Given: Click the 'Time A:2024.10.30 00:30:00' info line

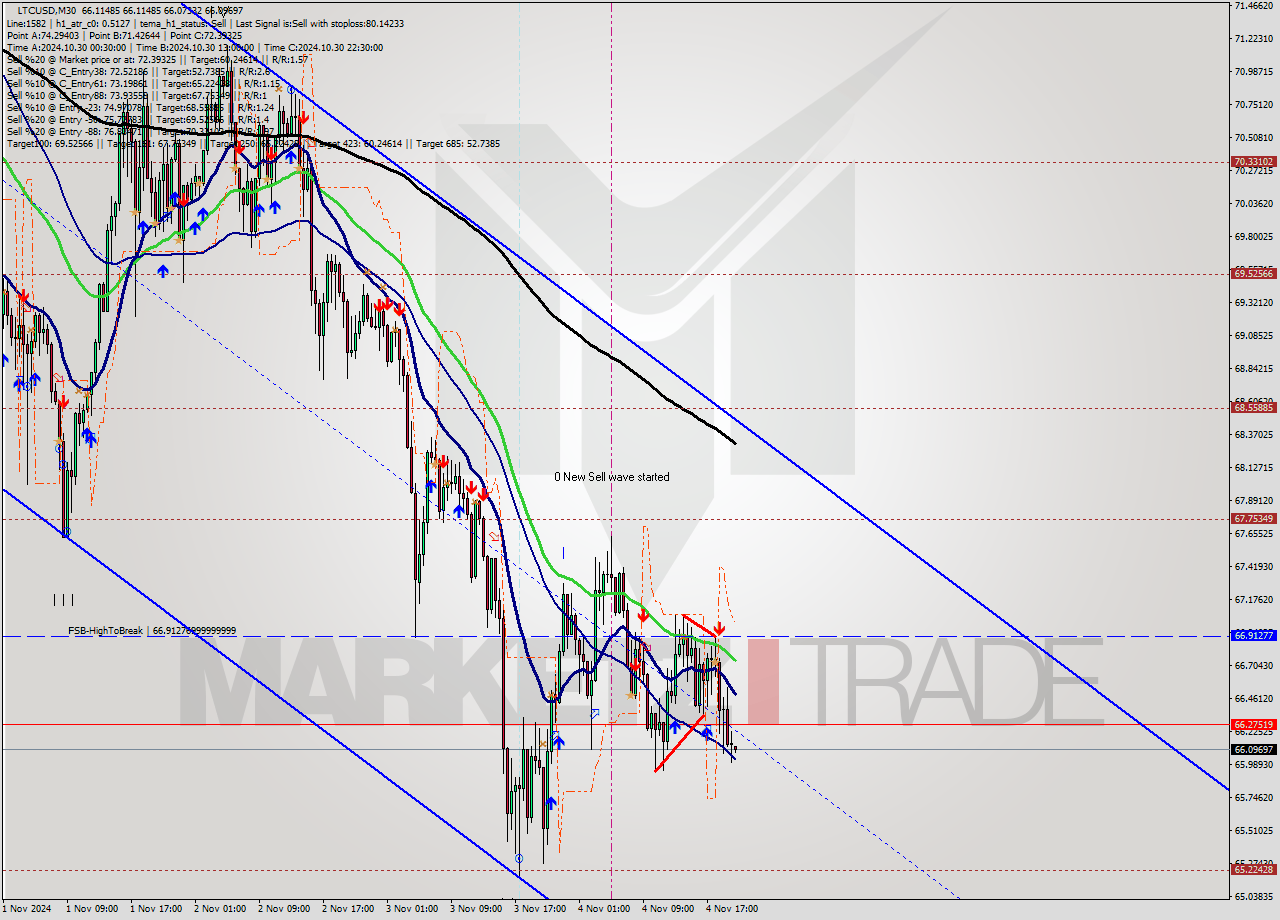Looking at the screenshot, I should [x=193, y=47].
